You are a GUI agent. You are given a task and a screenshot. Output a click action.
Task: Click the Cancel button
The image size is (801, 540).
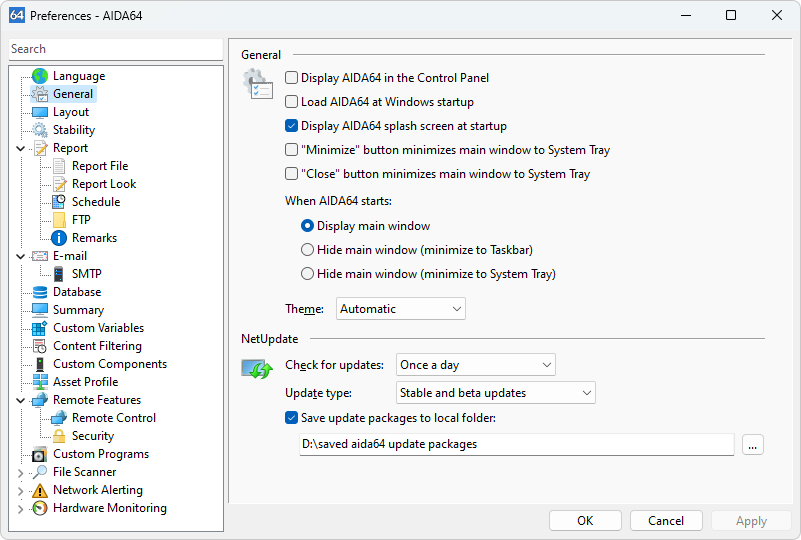(666, 520)
